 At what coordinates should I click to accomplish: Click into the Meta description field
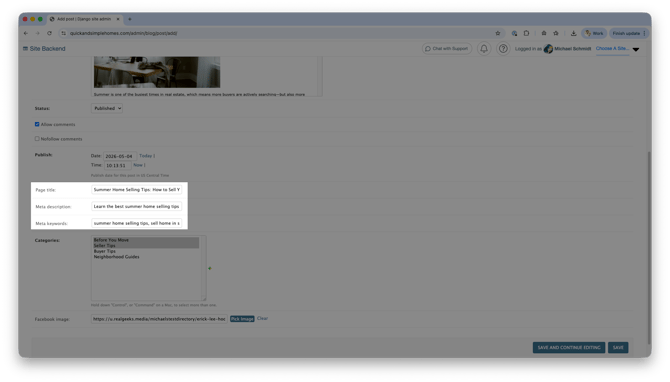coord(136,206)
